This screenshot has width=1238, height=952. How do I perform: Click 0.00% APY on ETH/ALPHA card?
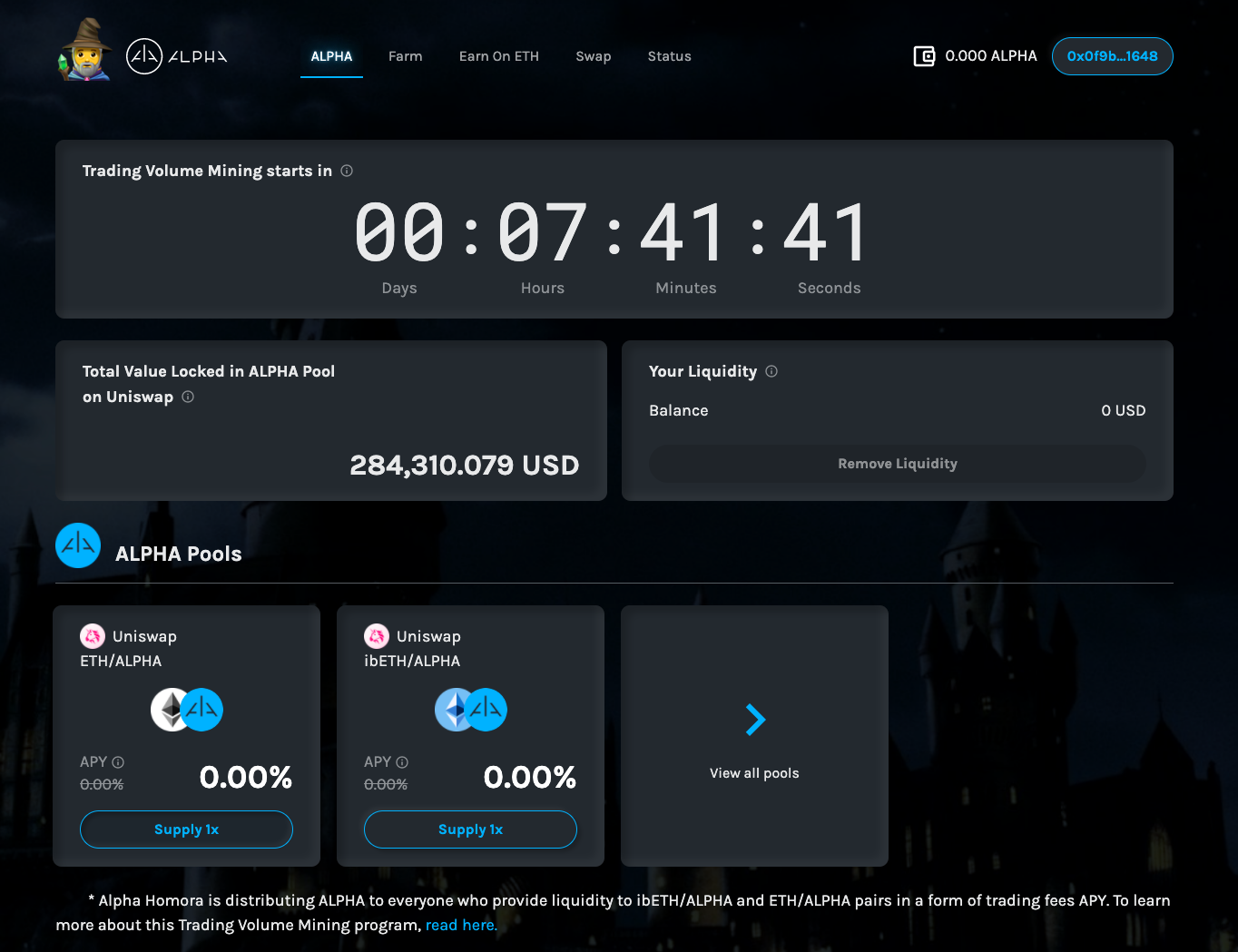[x=246, y=777]
